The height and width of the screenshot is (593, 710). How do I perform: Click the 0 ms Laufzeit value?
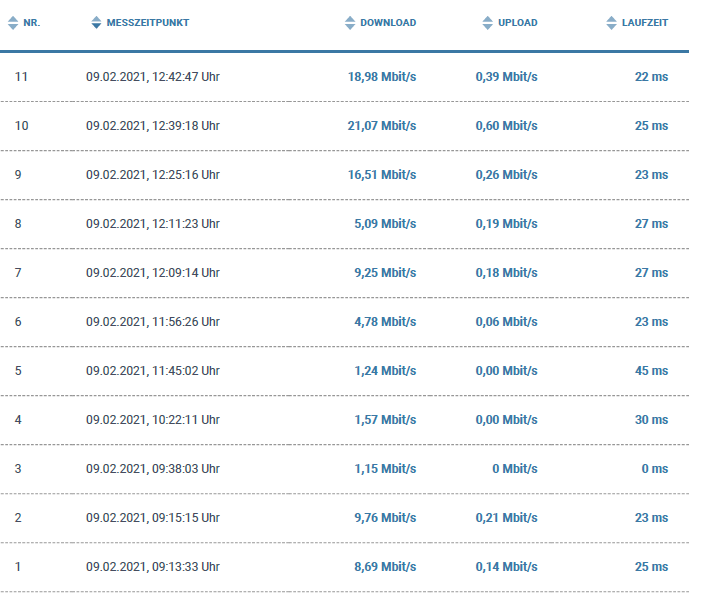[655, 468]
